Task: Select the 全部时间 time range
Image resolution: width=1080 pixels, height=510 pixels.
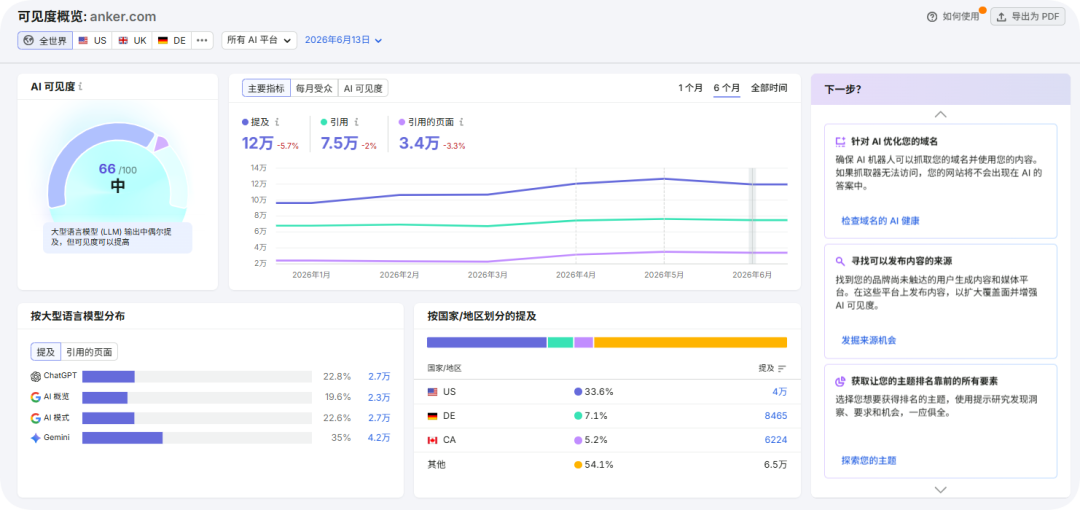Action: 769,88
